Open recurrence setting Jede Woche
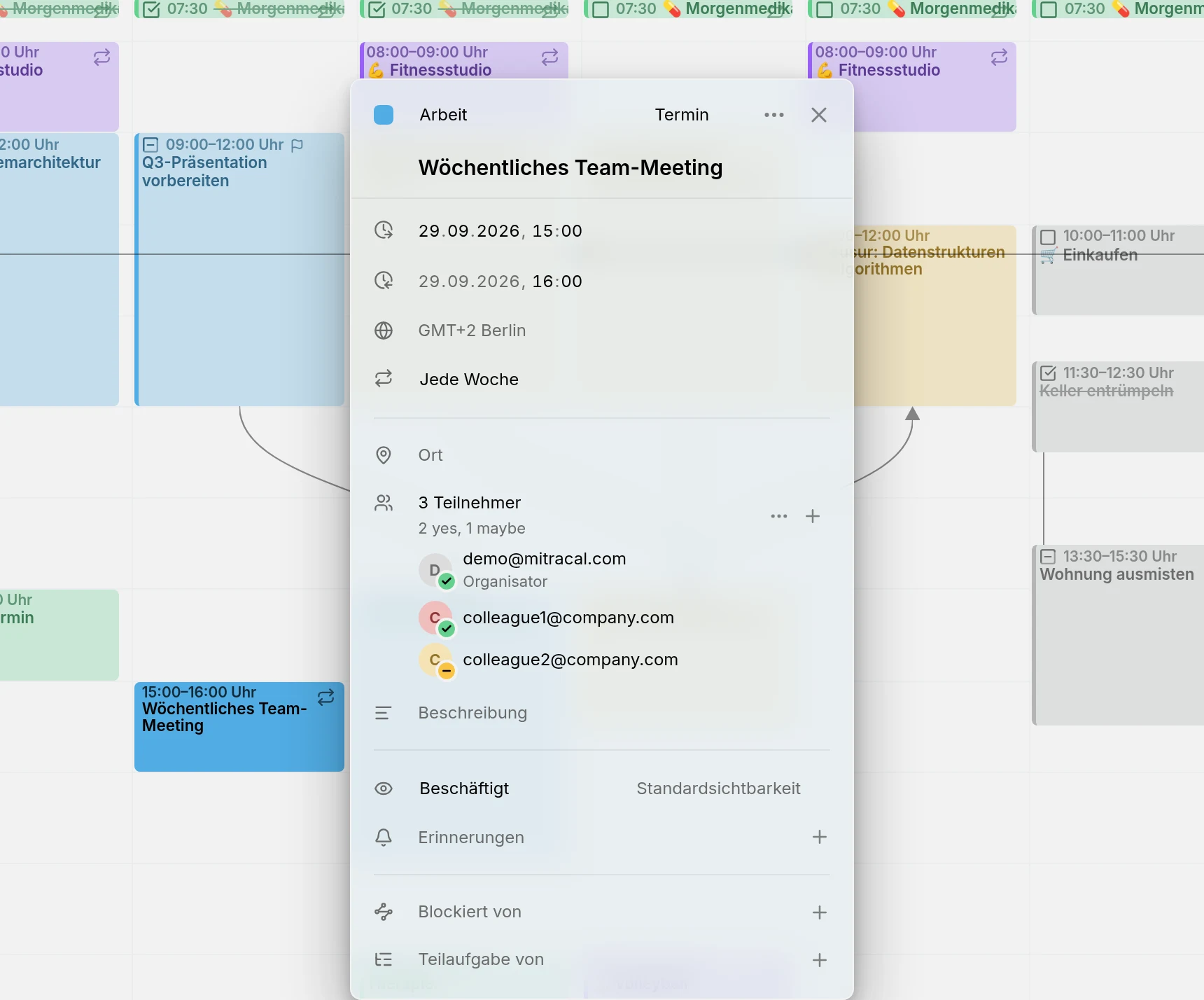This screenshot has height=1000, width=1204. tap(469, 380)
